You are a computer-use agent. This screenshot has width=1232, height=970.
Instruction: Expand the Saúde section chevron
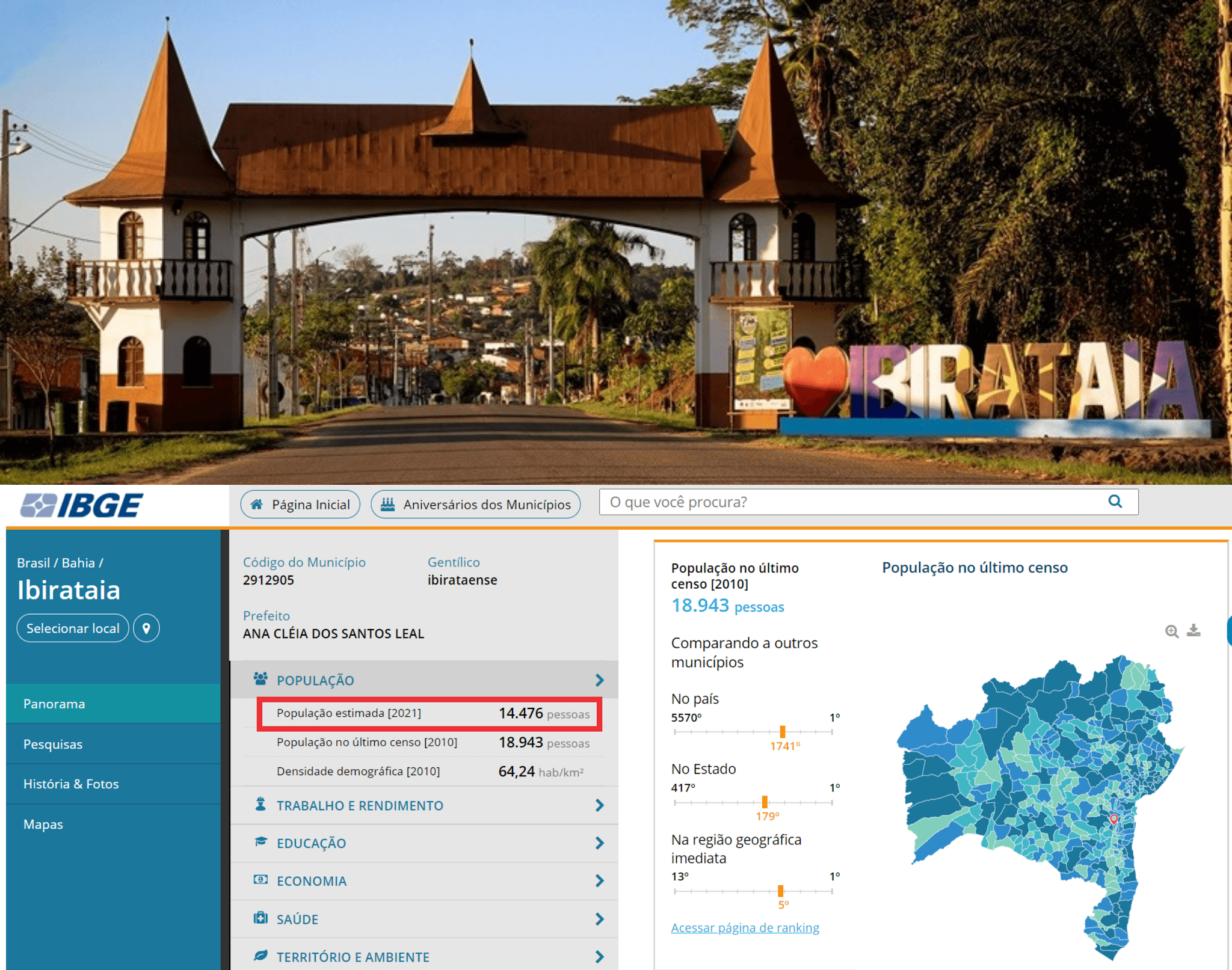[599, 919]
